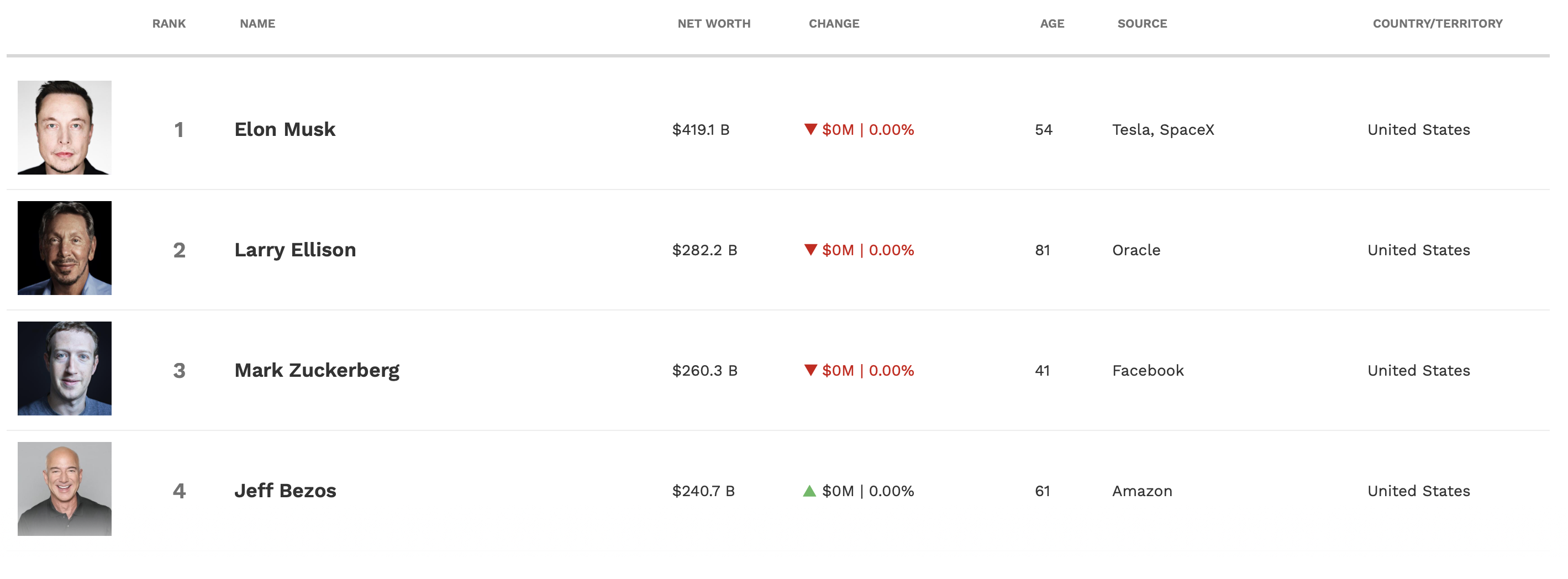This screenshot has height=579, width=1568.
Task: Click the red down arrow in Mark Zuckerberg's row
Action: 810,370
